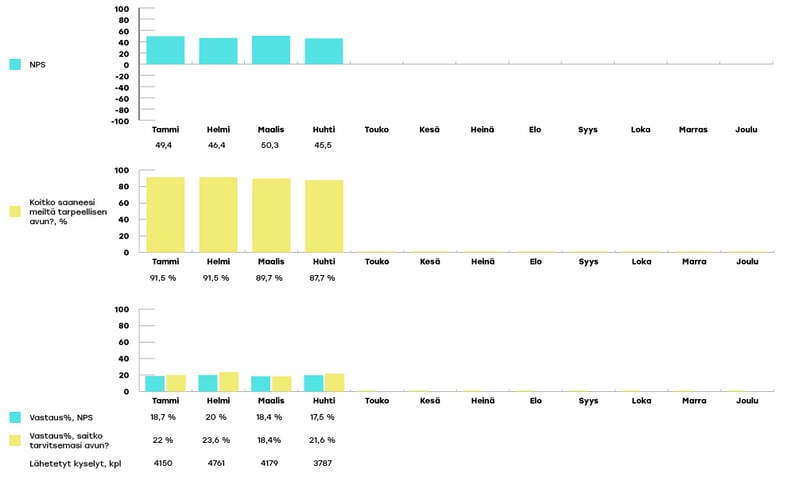Image resolution: width=795 pixels, height=477 pixels.
Task: Click the Helmi yellow bar in bottom chart
Action: point(229,382)
